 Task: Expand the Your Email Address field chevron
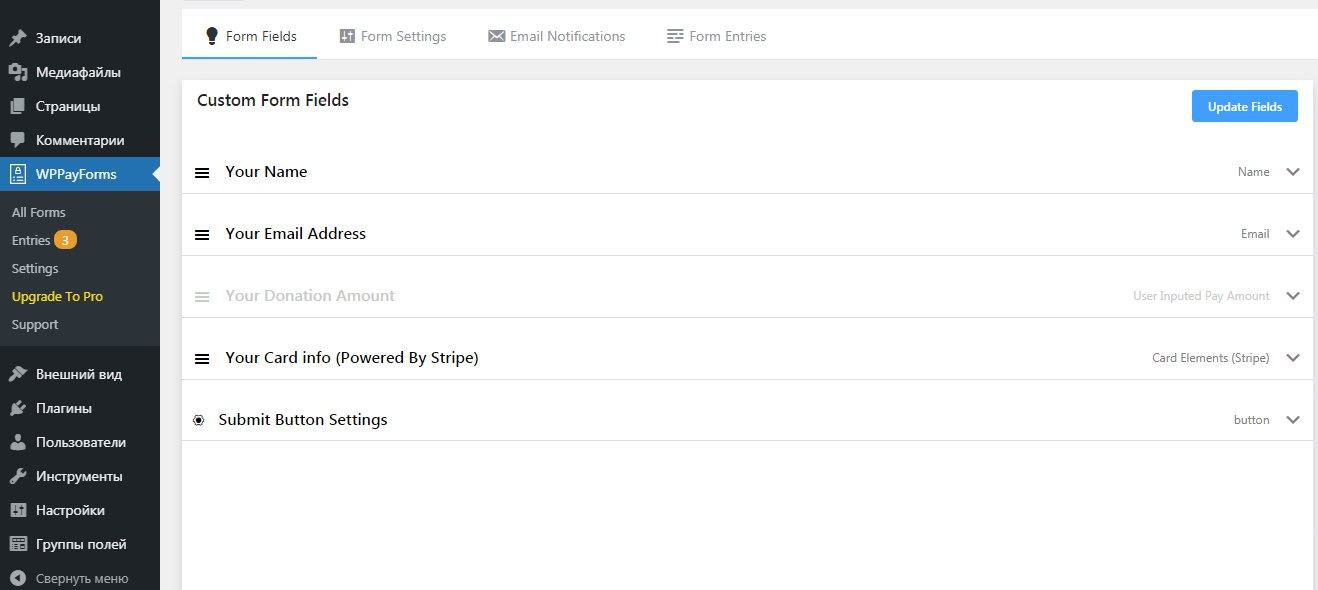point(1293,234)
